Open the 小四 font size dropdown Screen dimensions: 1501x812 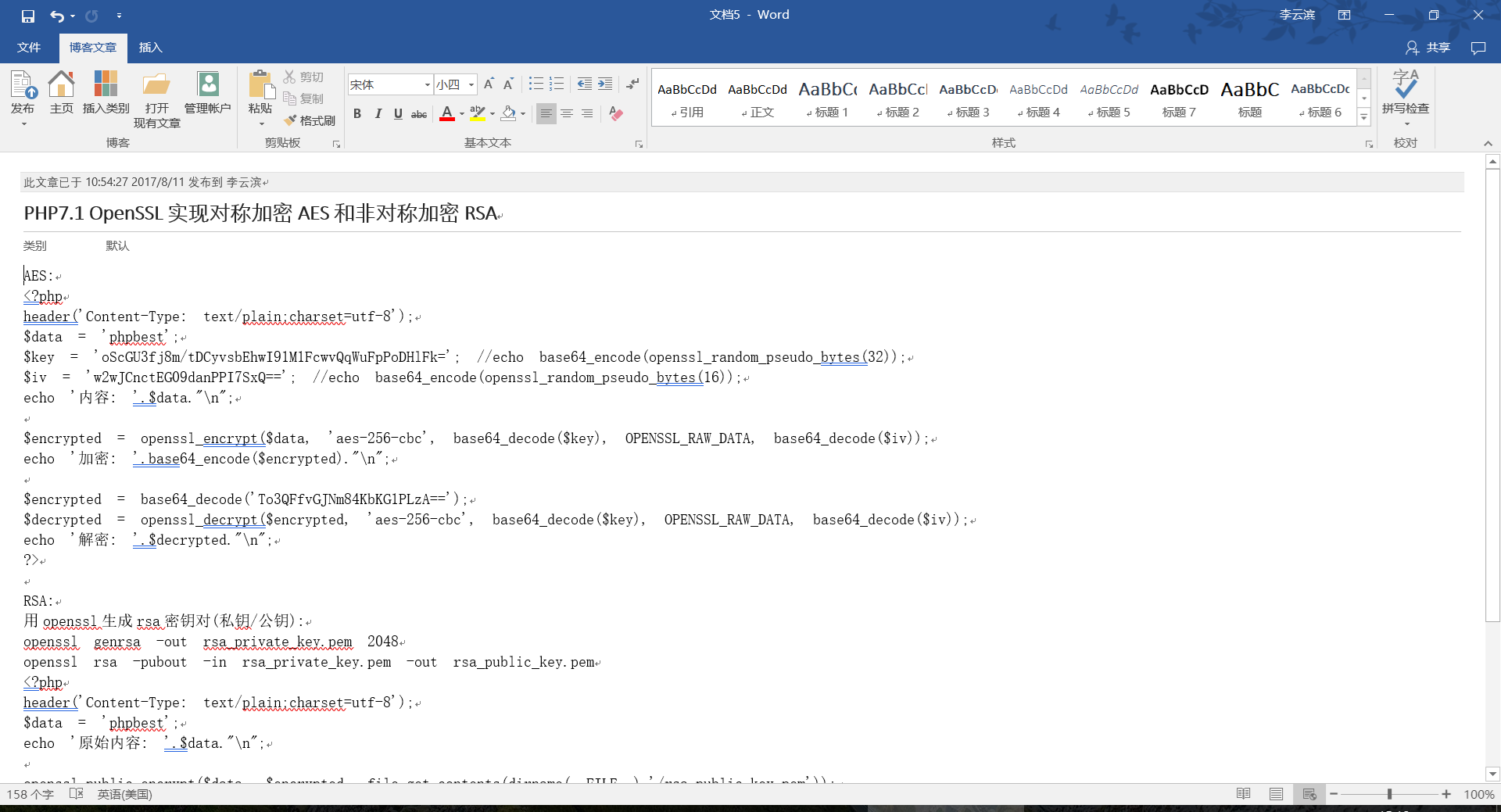click(x=471, y=84)
